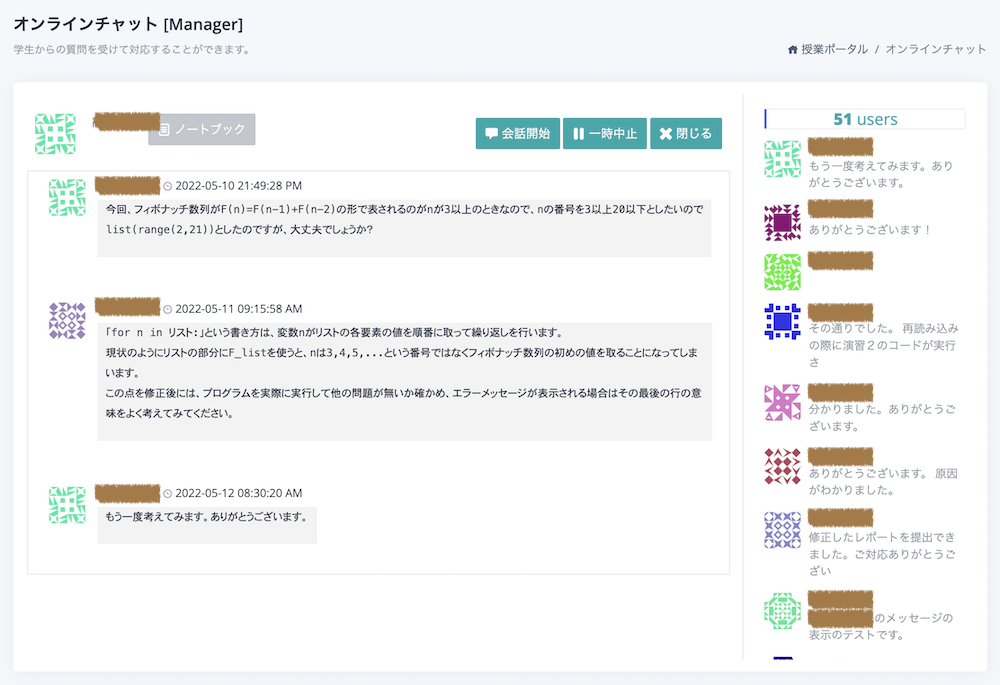Viewport: 1000px width, 685px height.
Task: Open the 授業ポータル breadcrumb link
Action: coord(833,49)
